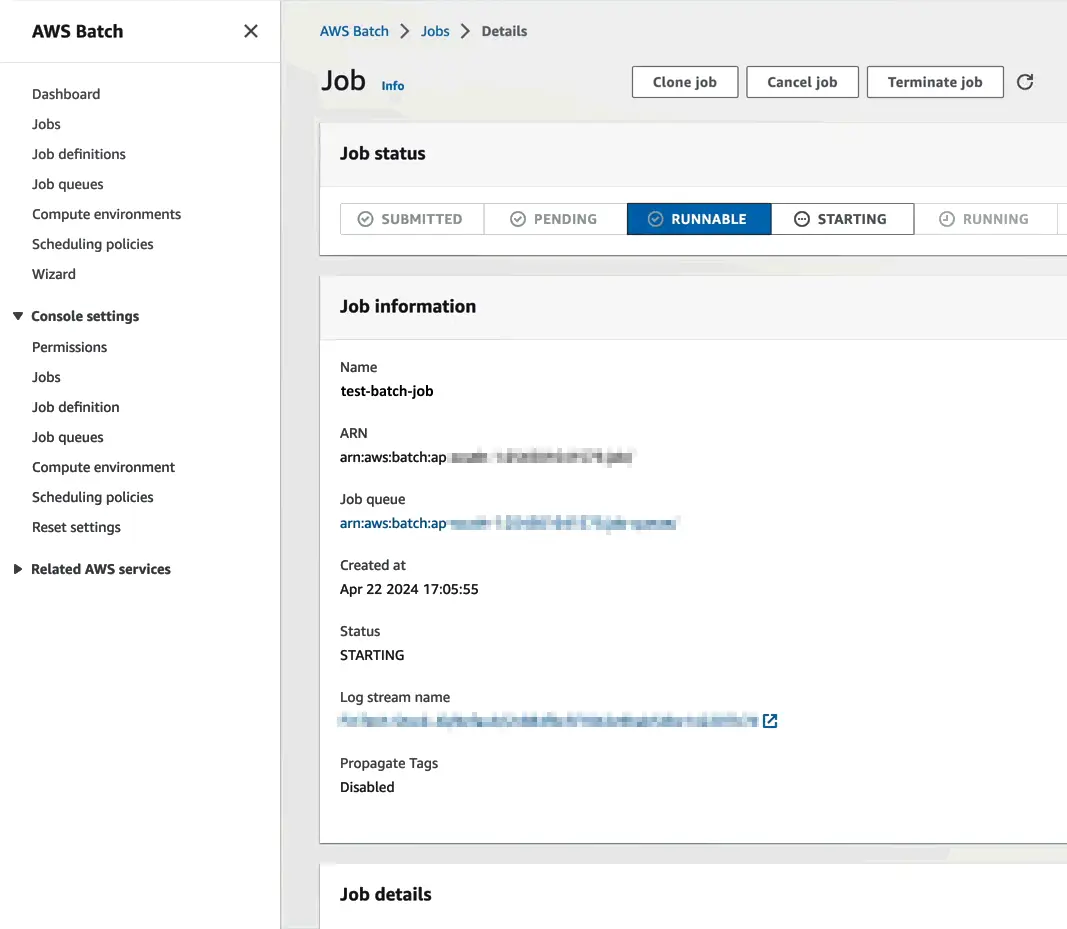
Task: Select the STARTING status step
Action: click(842, 219)
